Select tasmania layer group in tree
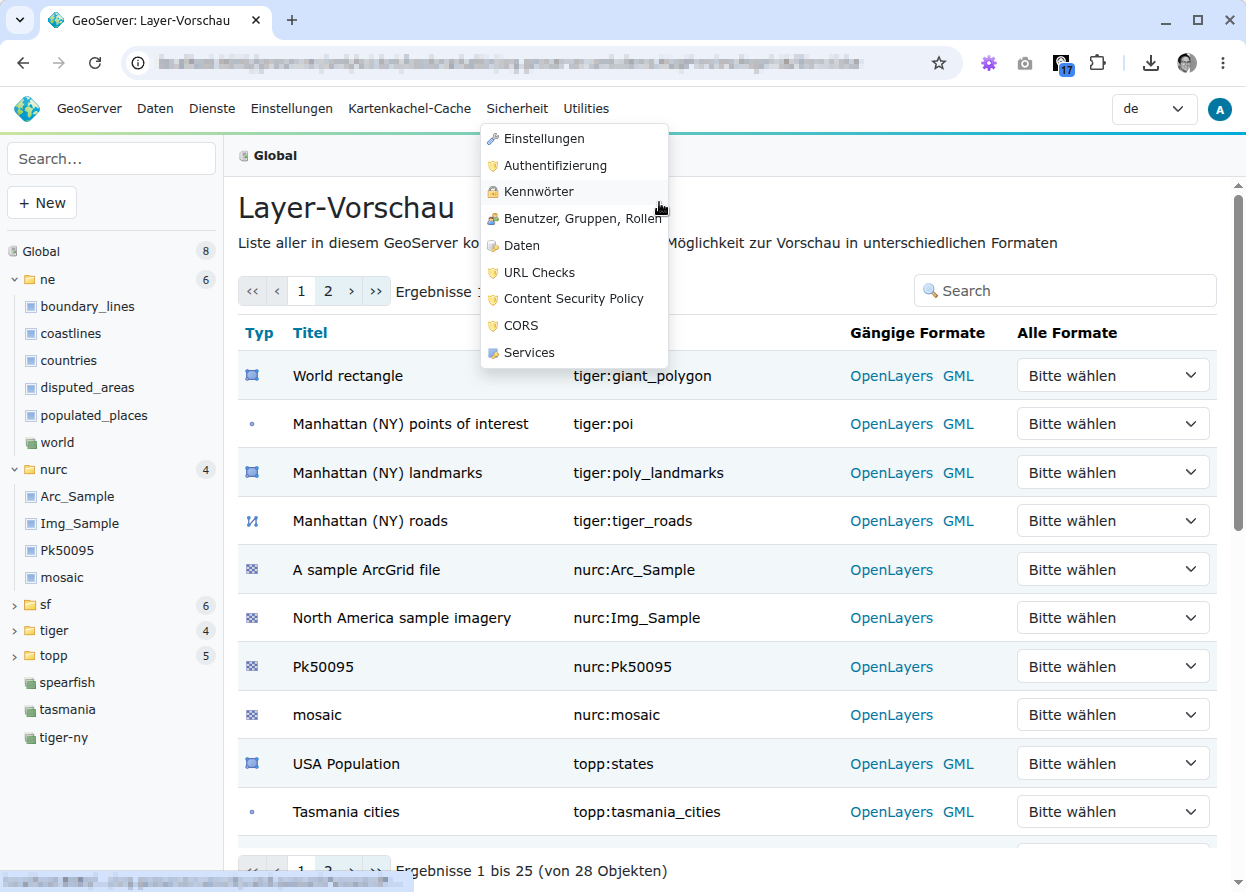1246x892 pixels. pyautogui.click(x=68, y=710)
